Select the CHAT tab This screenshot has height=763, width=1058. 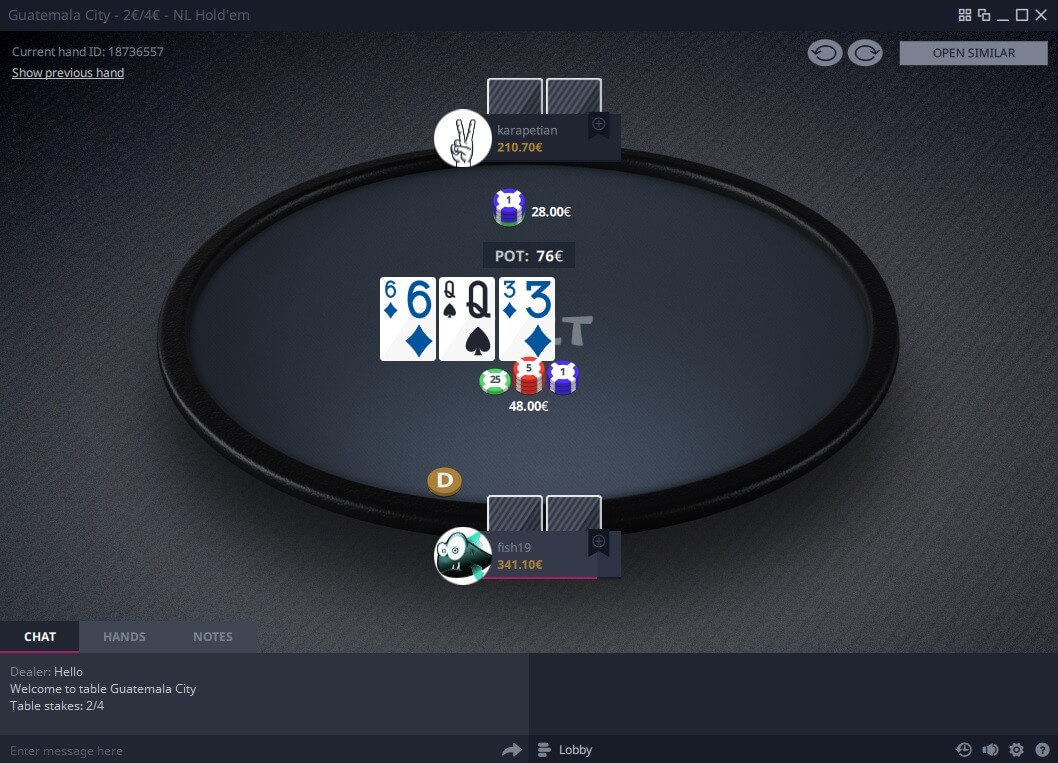(40, 637)
